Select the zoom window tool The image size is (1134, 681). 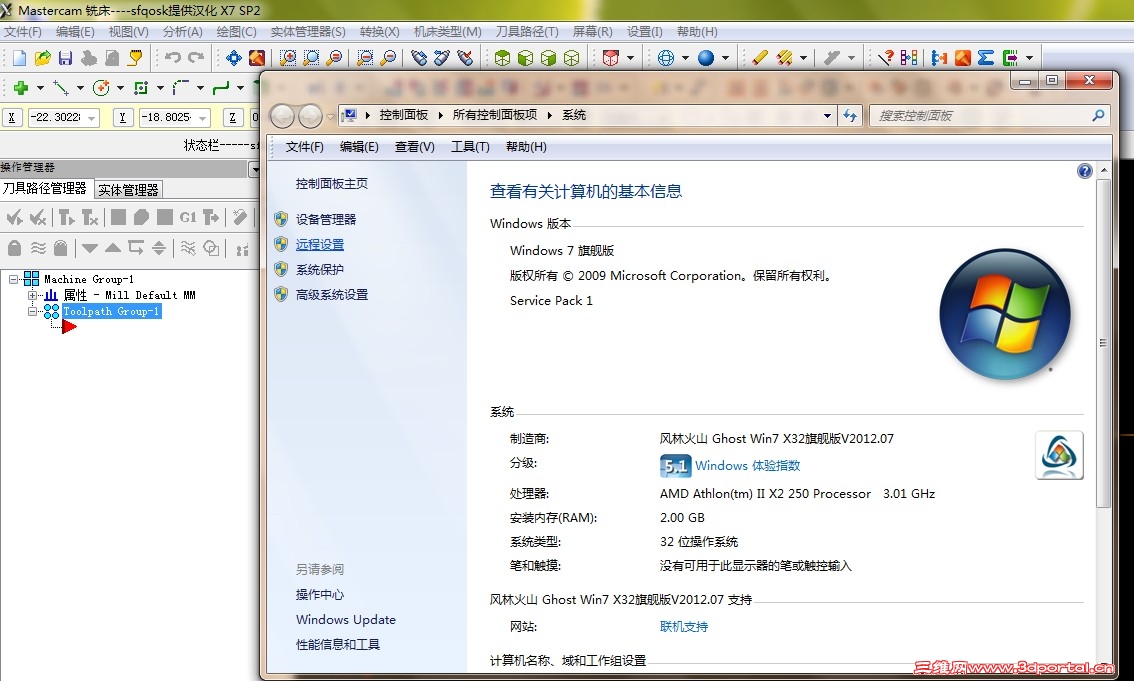[x=286, y=57]
